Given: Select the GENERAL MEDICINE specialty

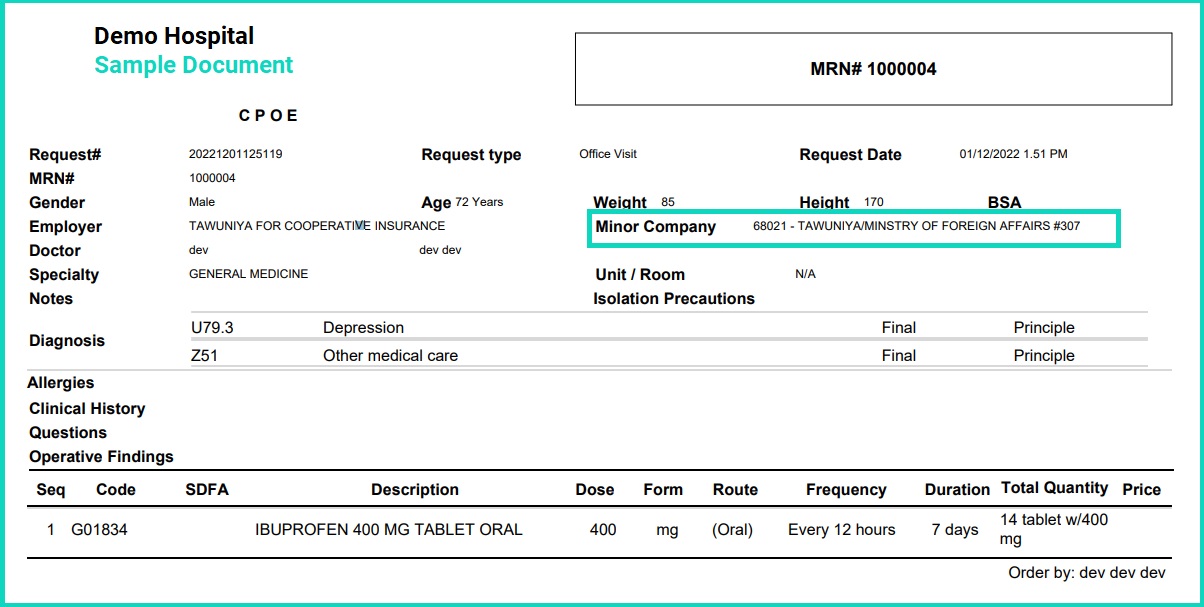Looking at the screenshot, I should 248,274.
